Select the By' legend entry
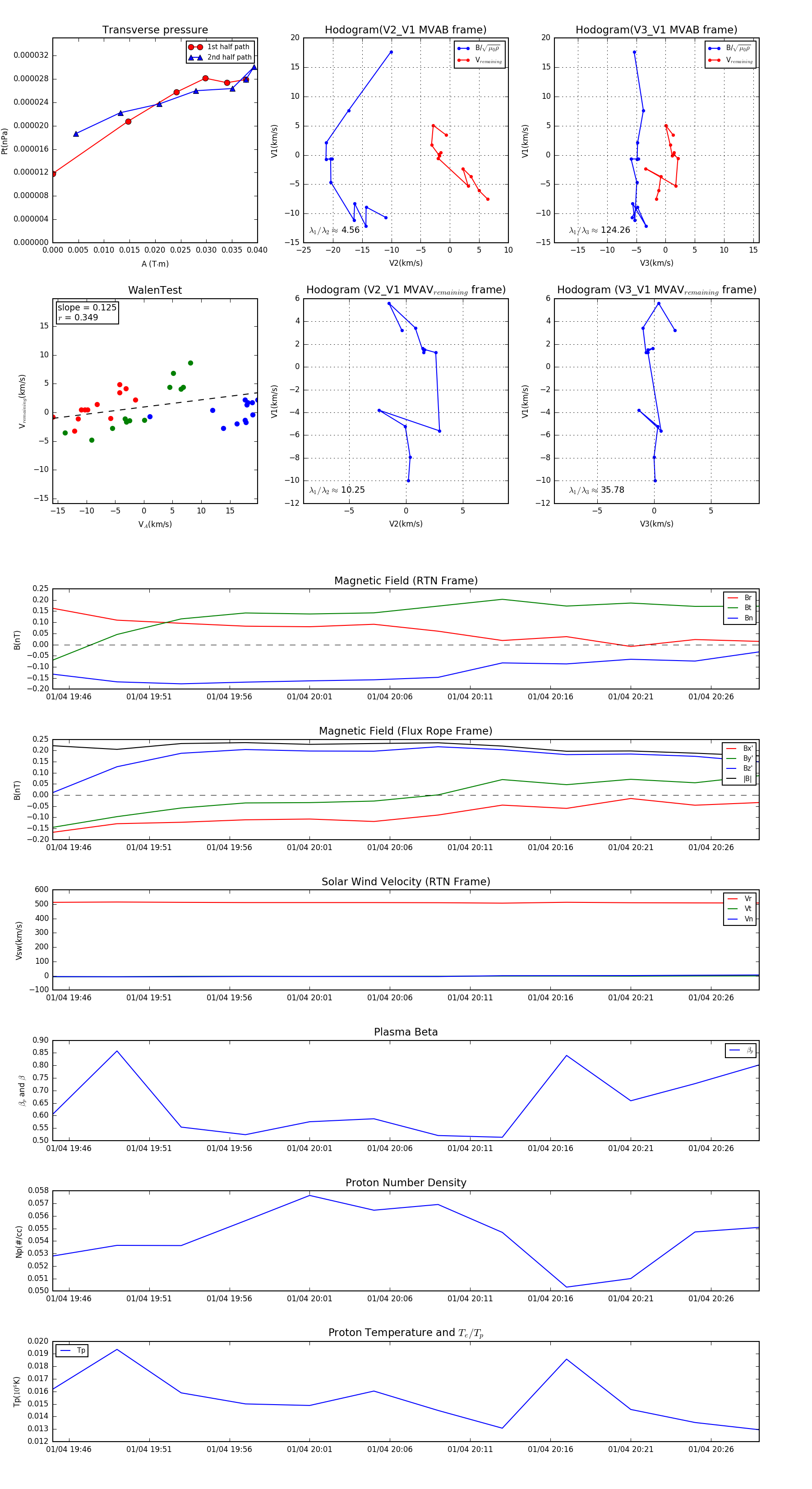 coord(740,758)
